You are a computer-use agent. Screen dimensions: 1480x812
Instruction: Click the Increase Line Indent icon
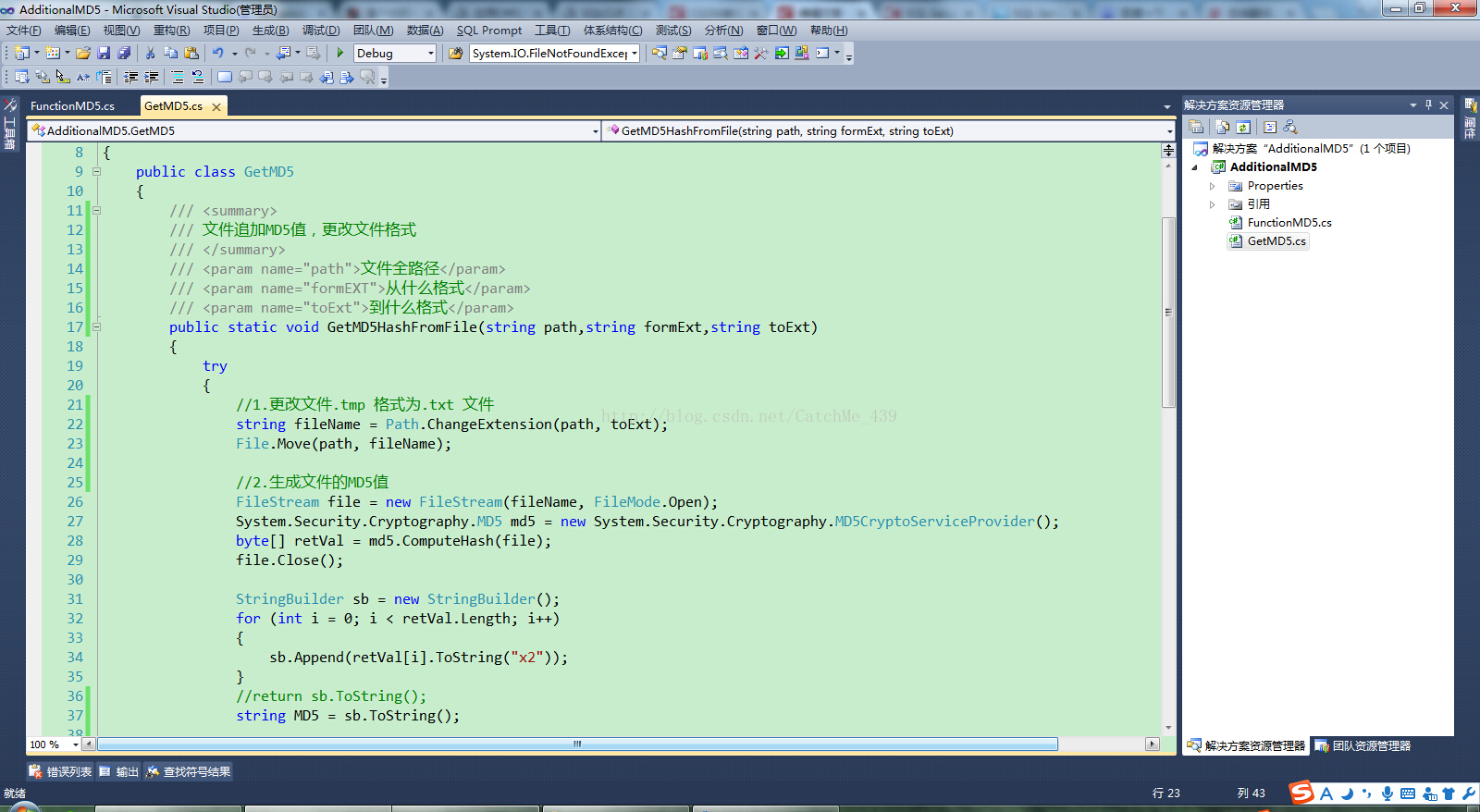pos(151,77)
